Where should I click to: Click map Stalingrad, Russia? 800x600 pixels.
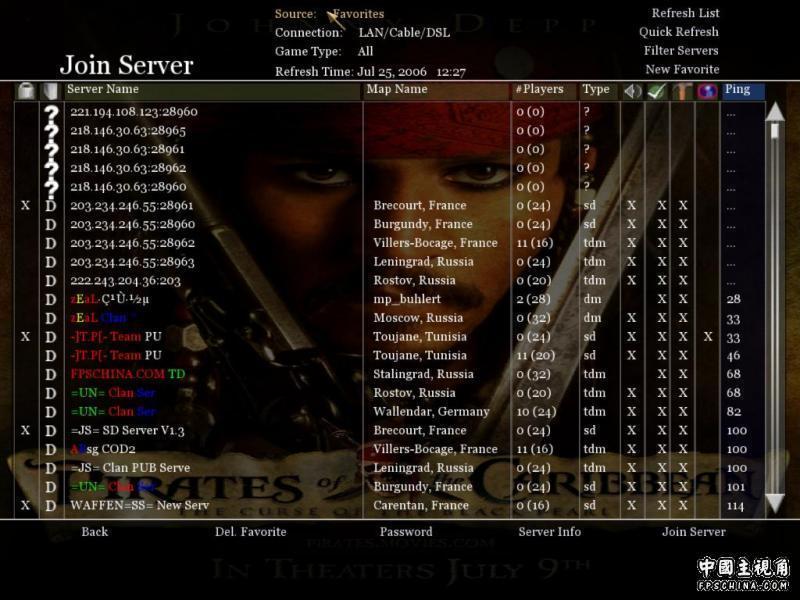coord(423,374)
